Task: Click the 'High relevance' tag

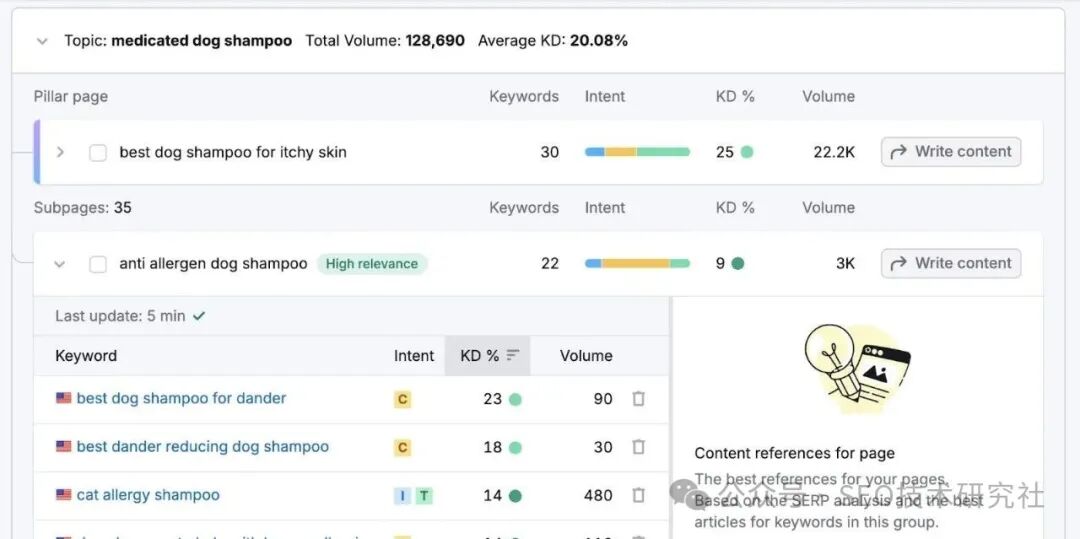Action: 372,264
